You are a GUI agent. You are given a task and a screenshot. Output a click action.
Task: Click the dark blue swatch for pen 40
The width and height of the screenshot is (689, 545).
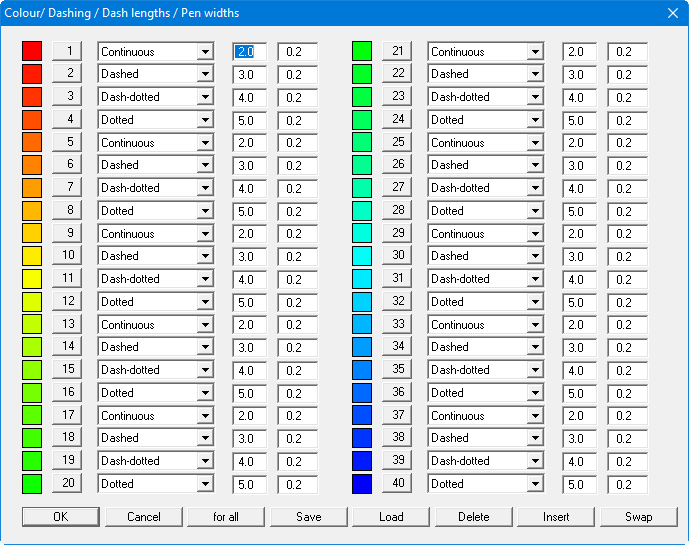tap(362, 484)
